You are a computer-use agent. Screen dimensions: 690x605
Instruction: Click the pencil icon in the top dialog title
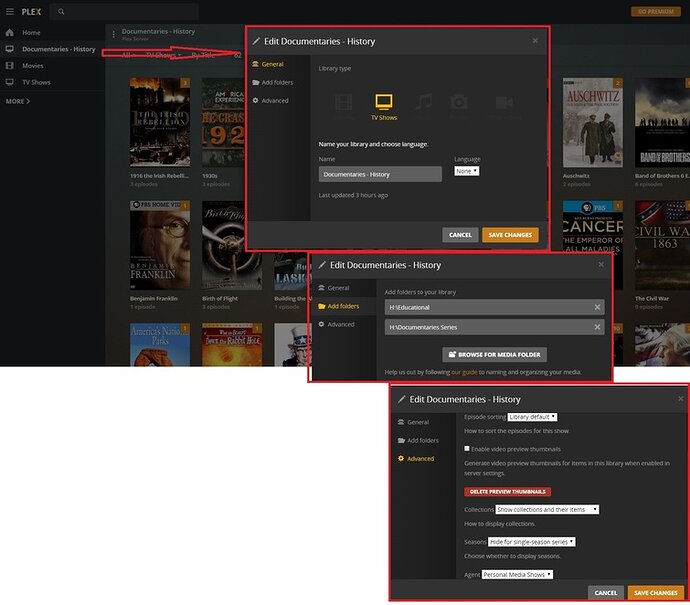point(256,41)
